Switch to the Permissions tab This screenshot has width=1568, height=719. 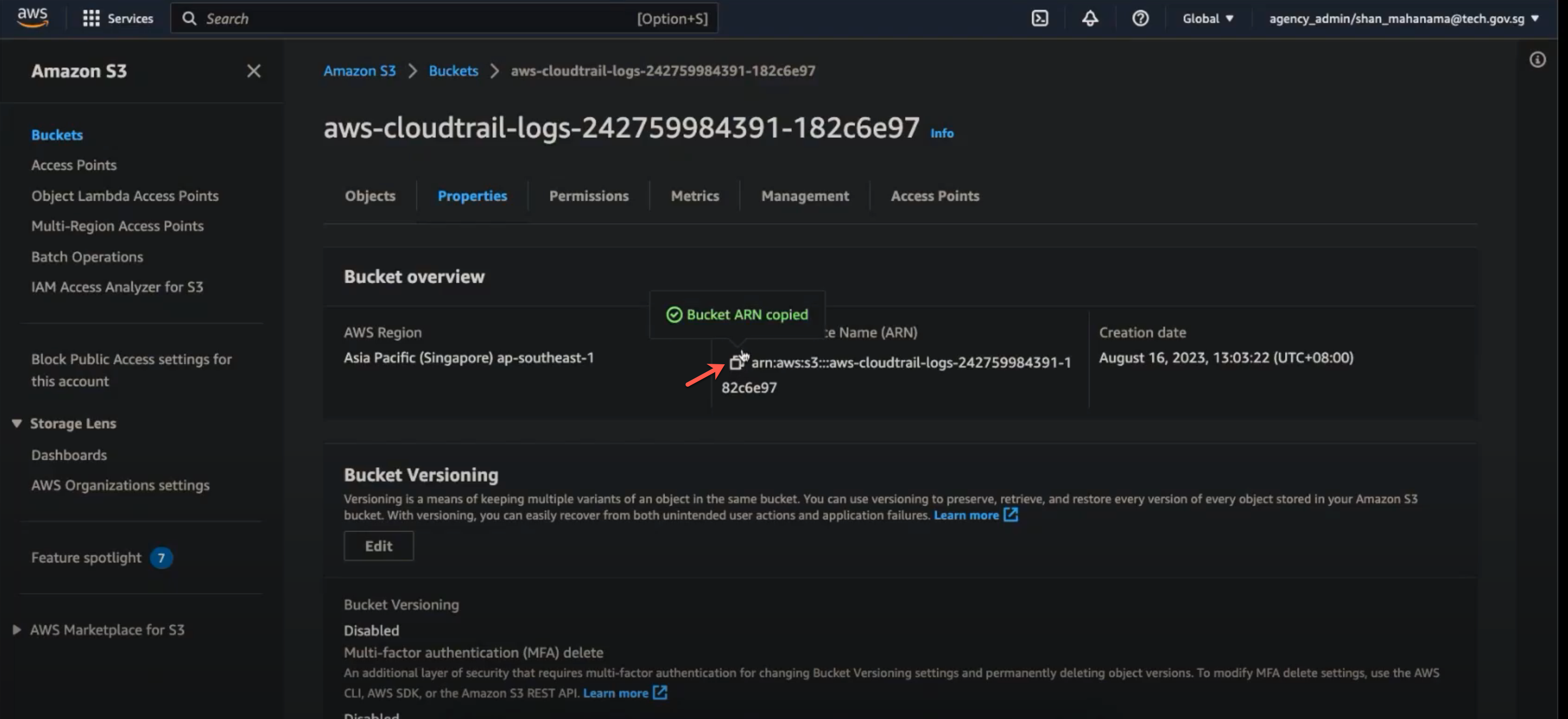click(588, 196)
